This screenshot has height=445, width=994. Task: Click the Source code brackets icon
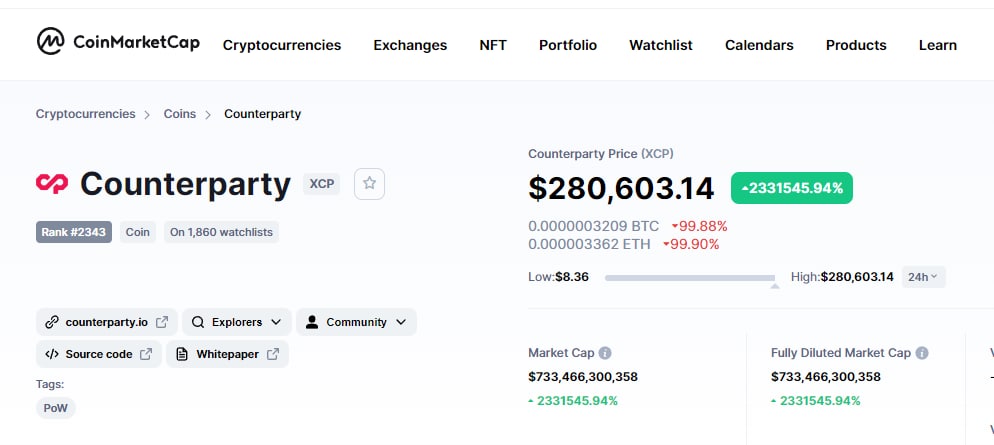coord(52,354)
